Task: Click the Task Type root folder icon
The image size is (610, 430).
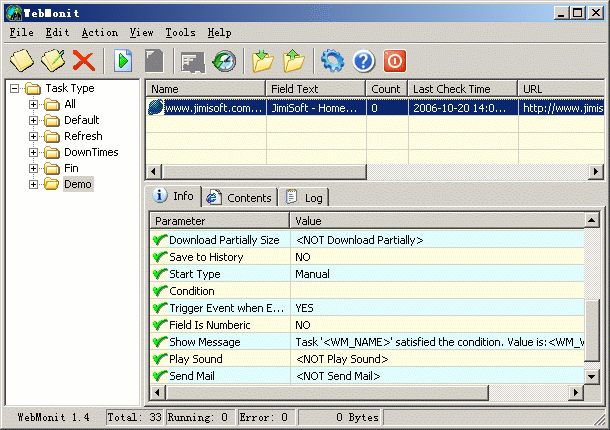Action: 33,88
